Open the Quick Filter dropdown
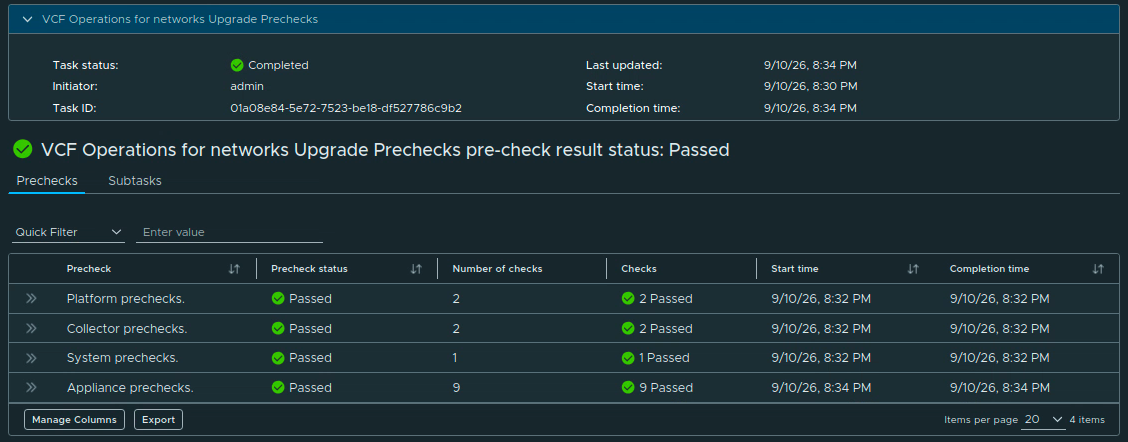This screenshot has height=442, width=1128. 68,232
